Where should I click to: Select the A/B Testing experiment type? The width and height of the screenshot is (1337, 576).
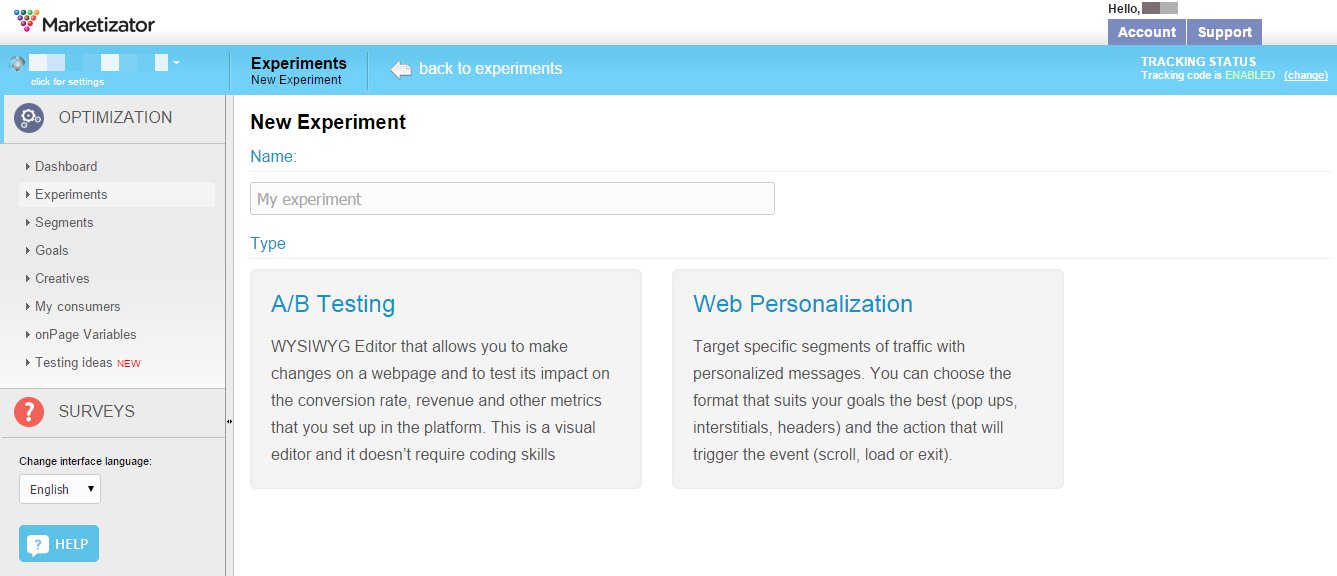(x=445, y=378)
